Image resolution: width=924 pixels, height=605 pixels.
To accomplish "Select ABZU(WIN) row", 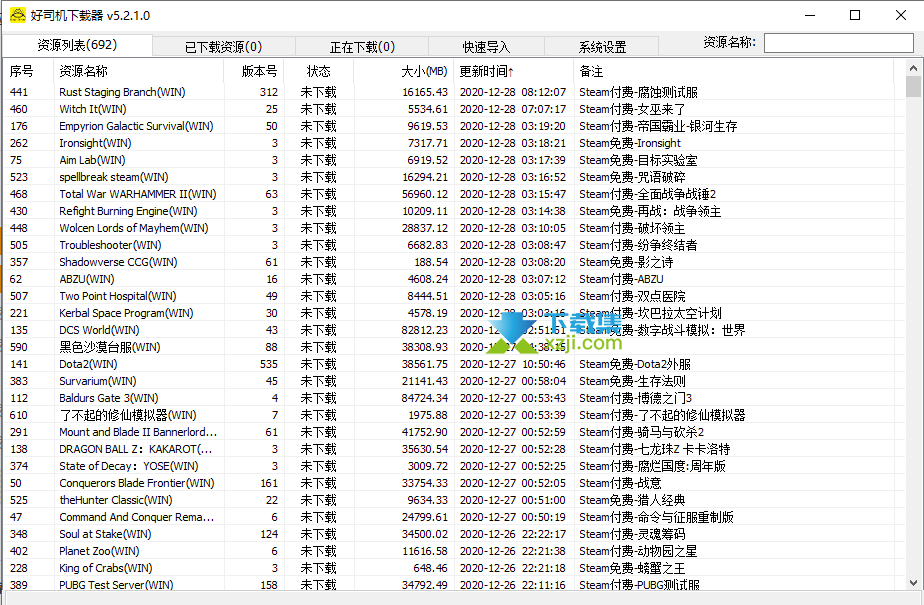I will [455, 279].
